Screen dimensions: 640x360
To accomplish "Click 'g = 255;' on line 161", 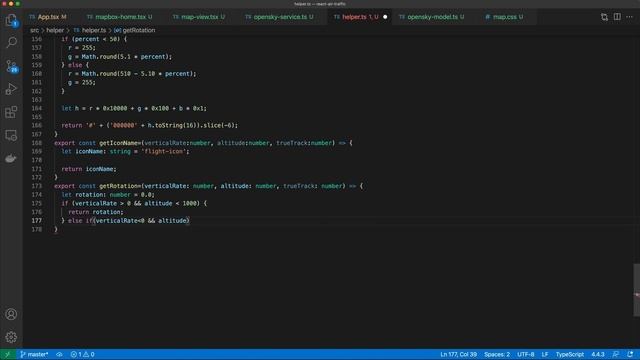I will [82, 82].
